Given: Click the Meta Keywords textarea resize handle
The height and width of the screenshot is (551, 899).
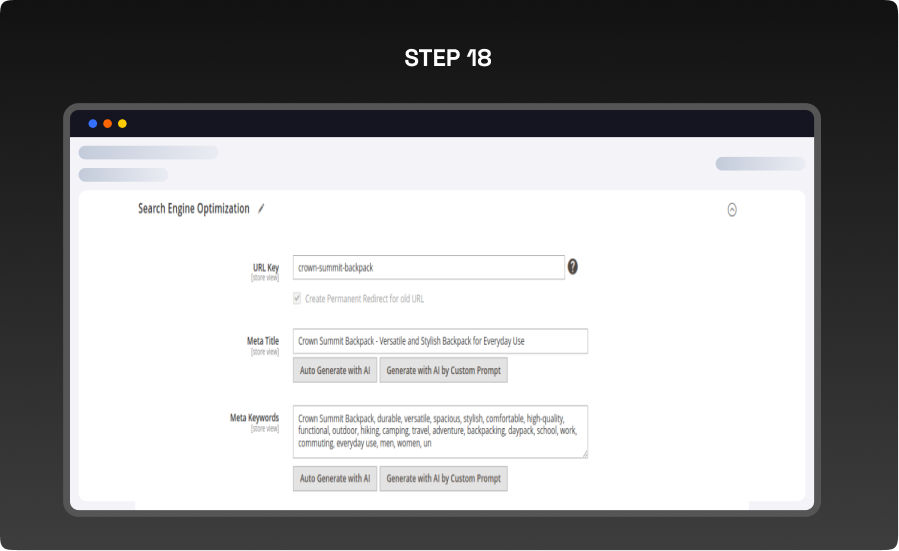Looking at the screenshot, I should point(584,454).
